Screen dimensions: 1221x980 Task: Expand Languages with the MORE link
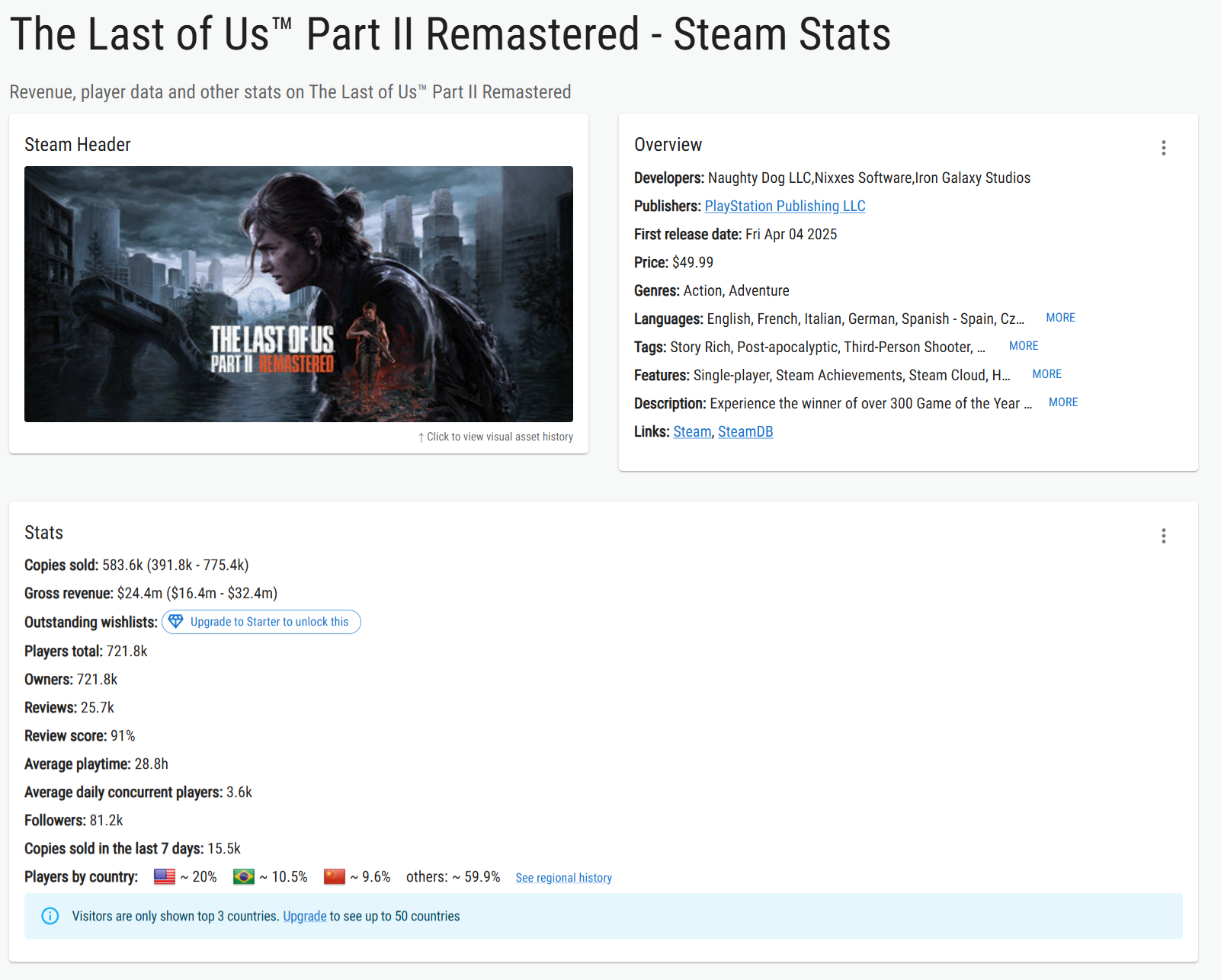pos(1060,318)
